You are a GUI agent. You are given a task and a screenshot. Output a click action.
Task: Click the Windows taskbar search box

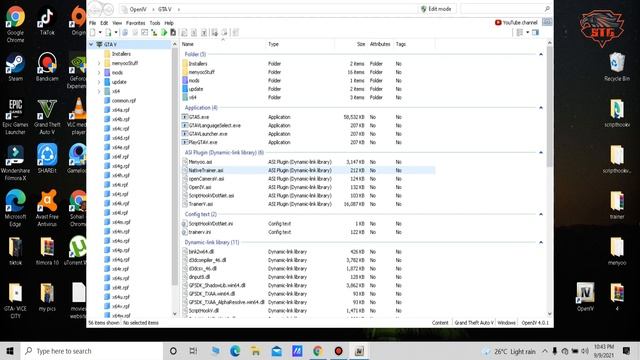[92, 351]
